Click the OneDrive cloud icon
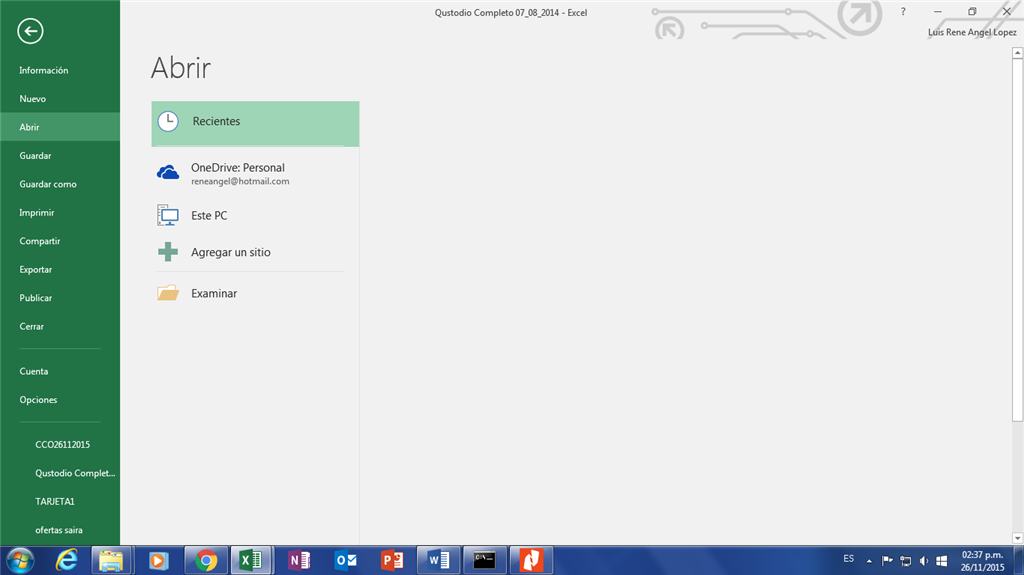The height and width of the screenshot is (575, 1024). pos(168,172)
